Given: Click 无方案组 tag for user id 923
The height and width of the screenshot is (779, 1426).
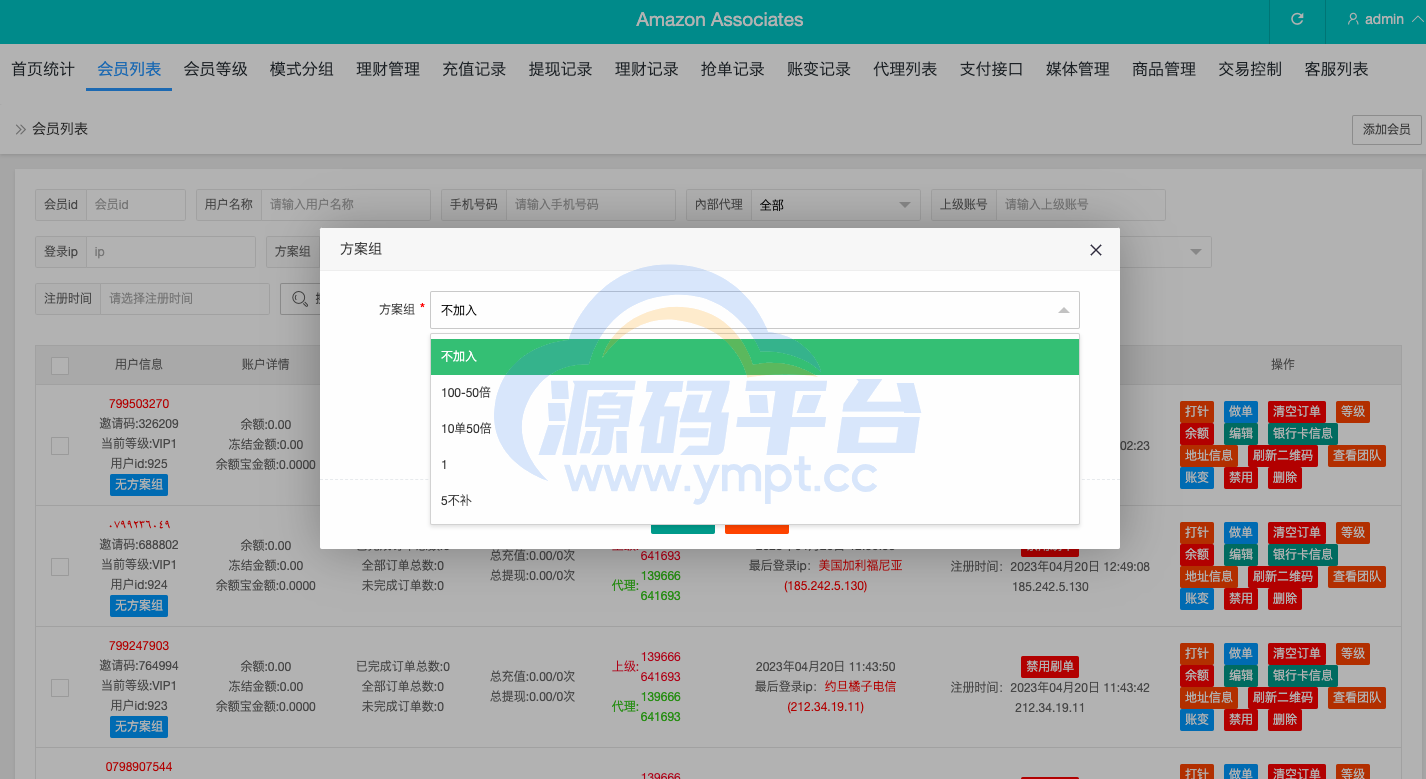Looking at the screenshot, I should (x=139, y=727).
